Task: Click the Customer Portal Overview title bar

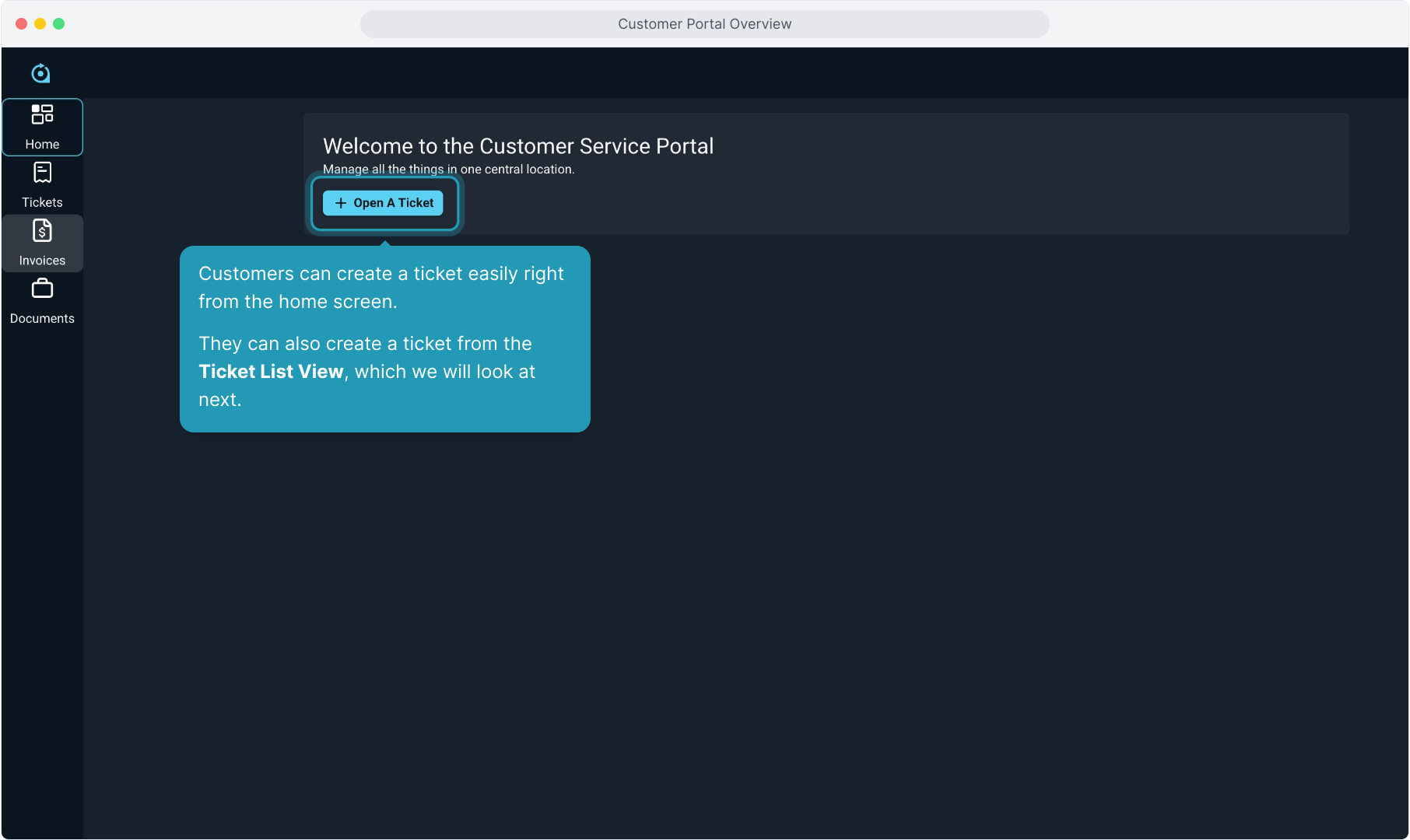Action: tap(704, 24)
